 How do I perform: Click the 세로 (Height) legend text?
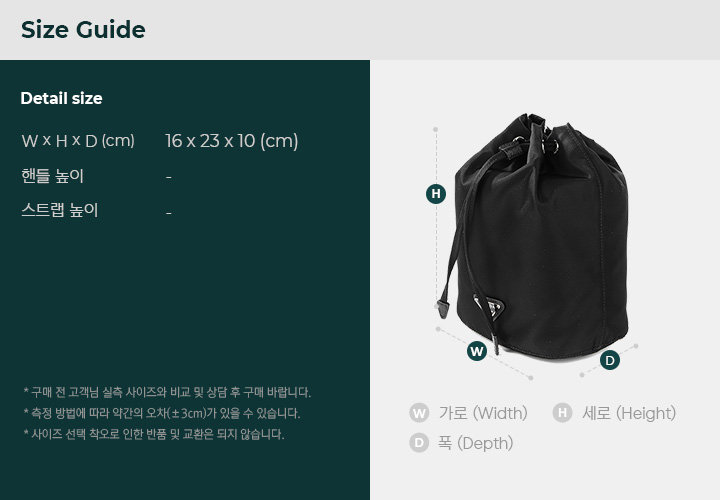tap(629, 413)
